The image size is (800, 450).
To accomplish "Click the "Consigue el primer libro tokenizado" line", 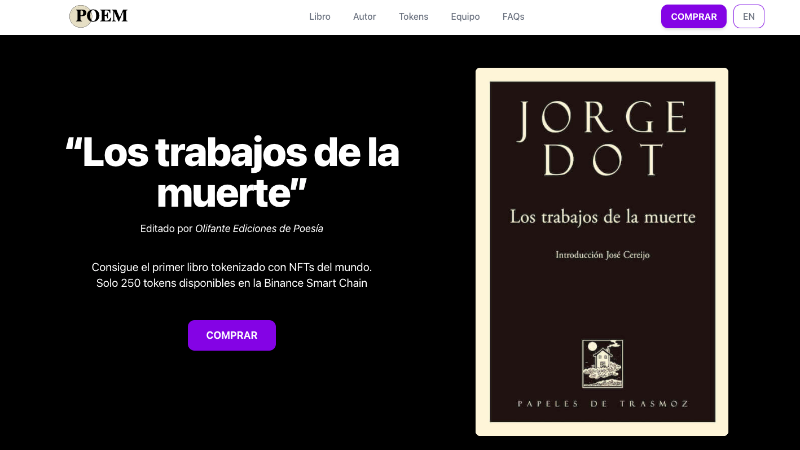I will click(232, 267).
